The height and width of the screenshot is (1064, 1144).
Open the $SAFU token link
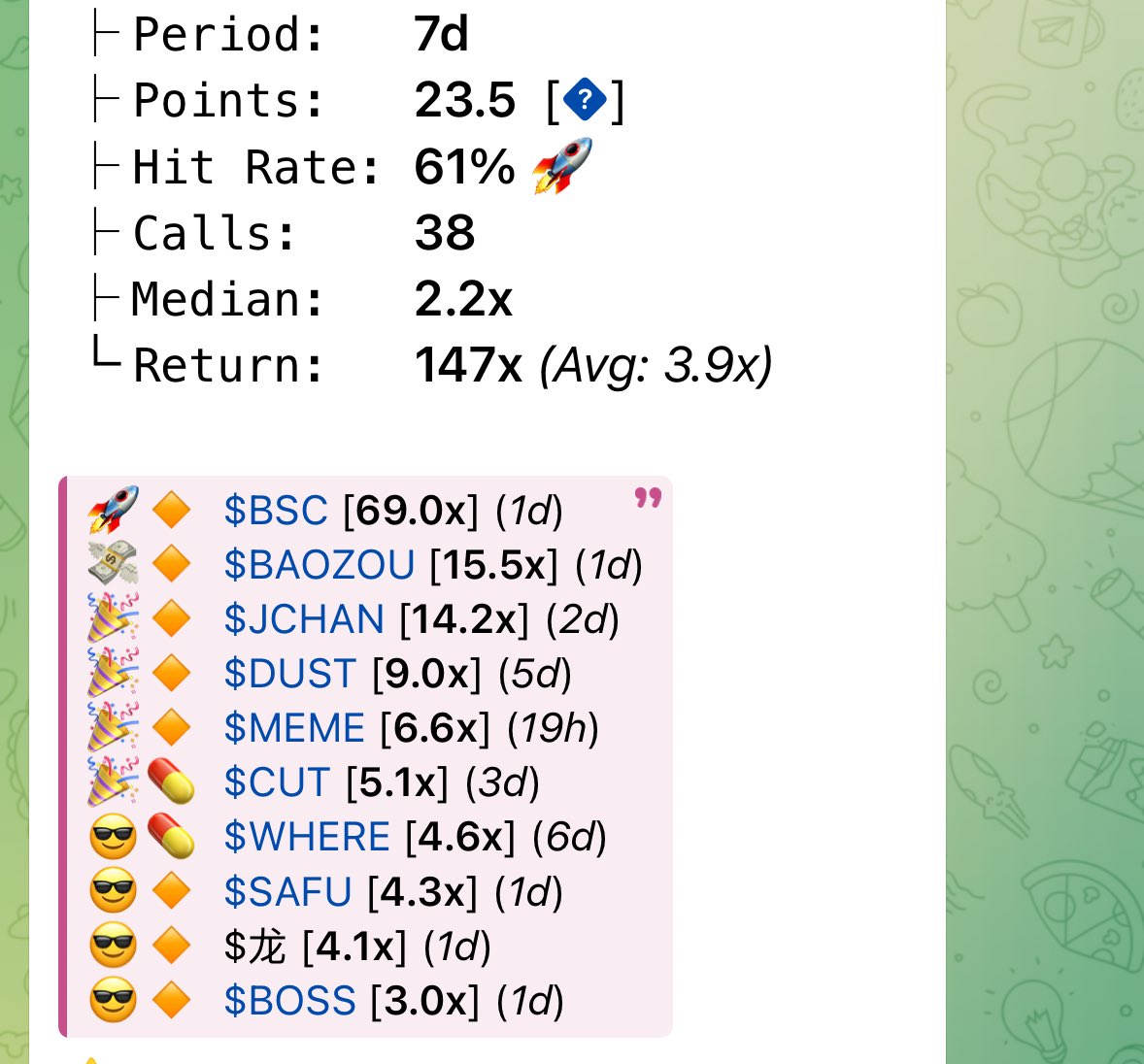pyautogui.click(x=288, y=891)
